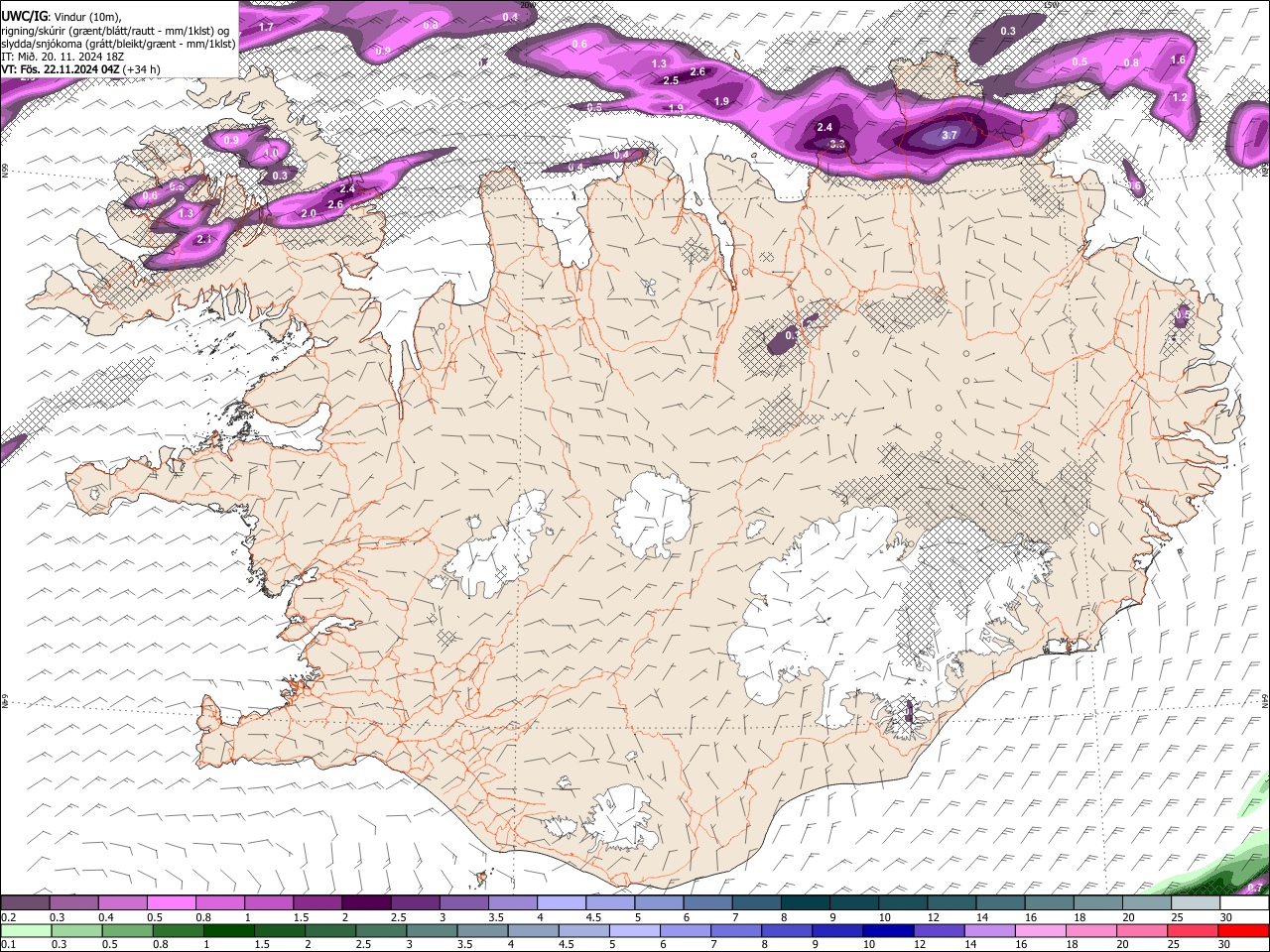The height and width of the screenshot is (952, 1270).
Task: Select the 3.3 value label on the map
Action: pyautogui.click(x=836, y=145)
